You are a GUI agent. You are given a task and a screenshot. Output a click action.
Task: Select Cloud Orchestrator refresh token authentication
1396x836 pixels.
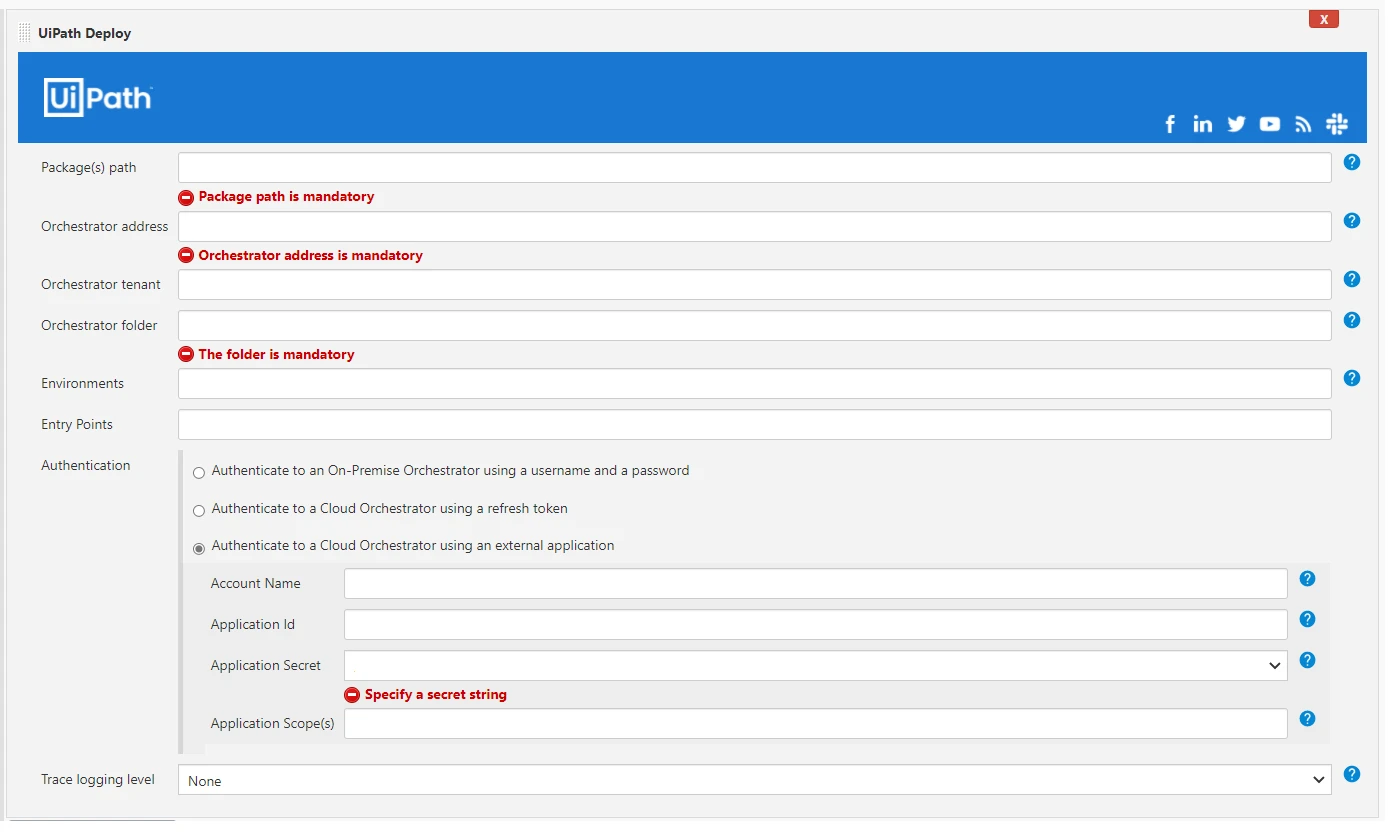[199, 510]
